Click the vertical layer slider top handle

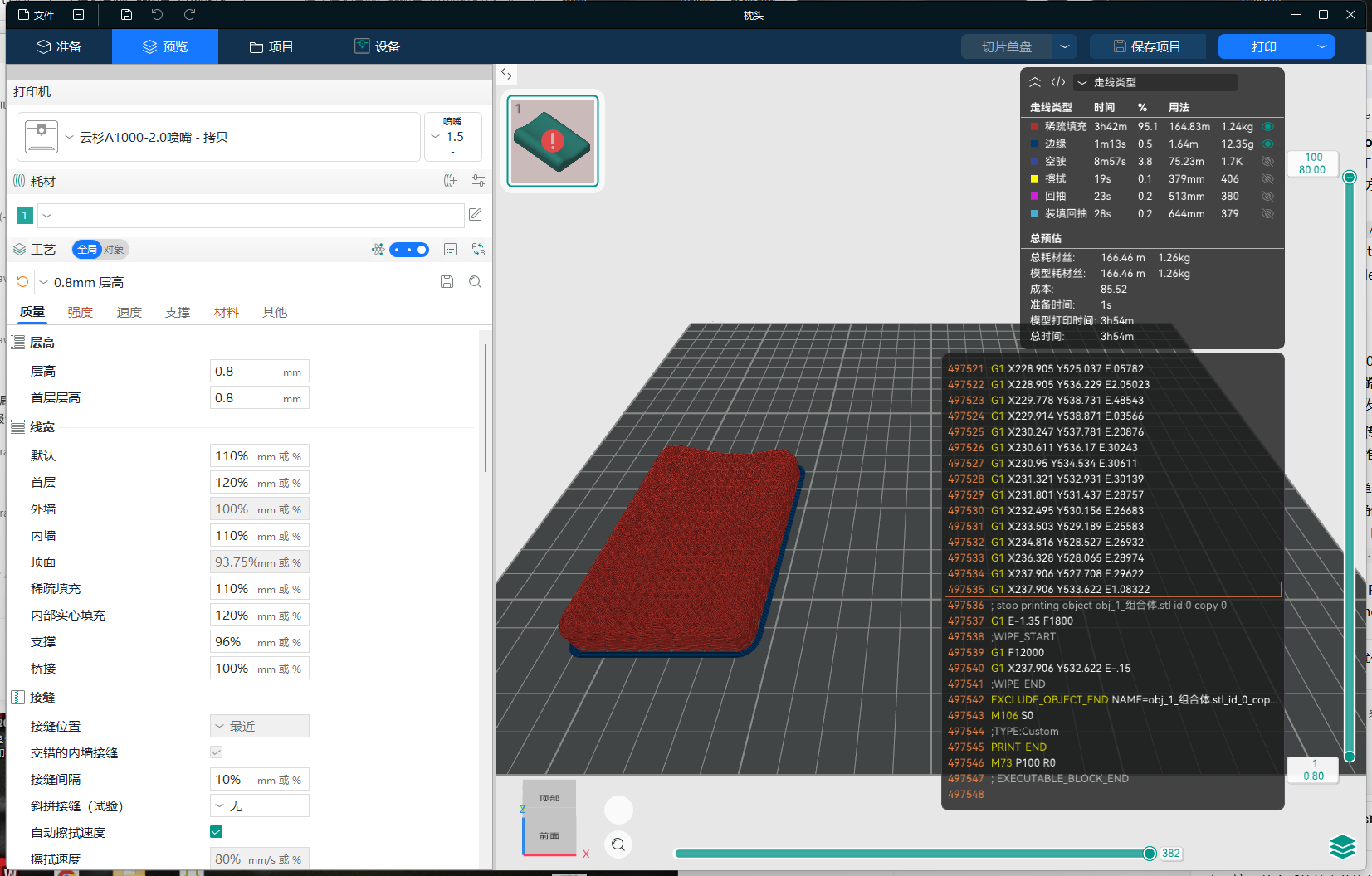coord(1350,177)
